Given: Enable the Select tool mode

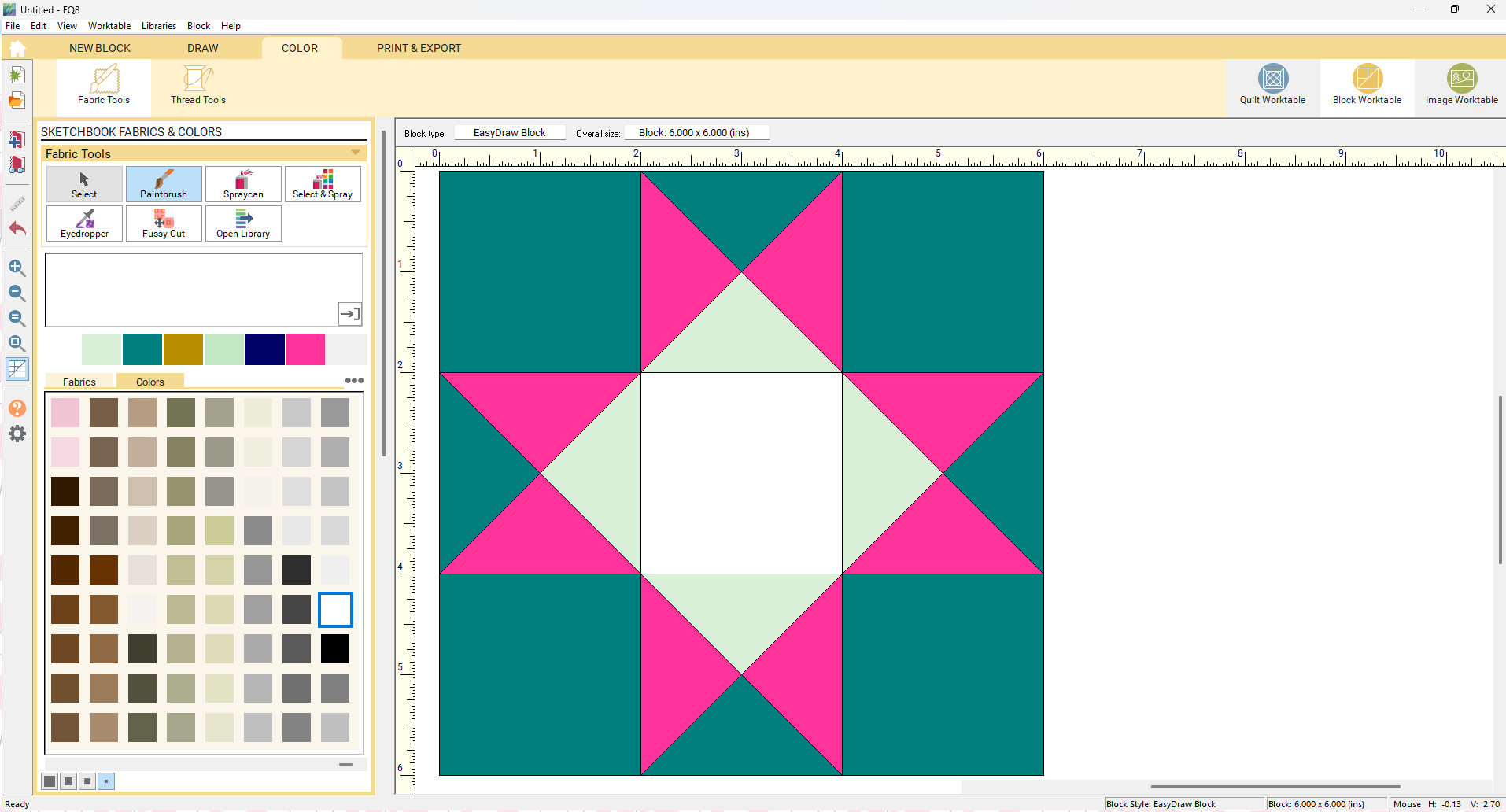Looking at the screenshot, I should (x=84, y=183).
